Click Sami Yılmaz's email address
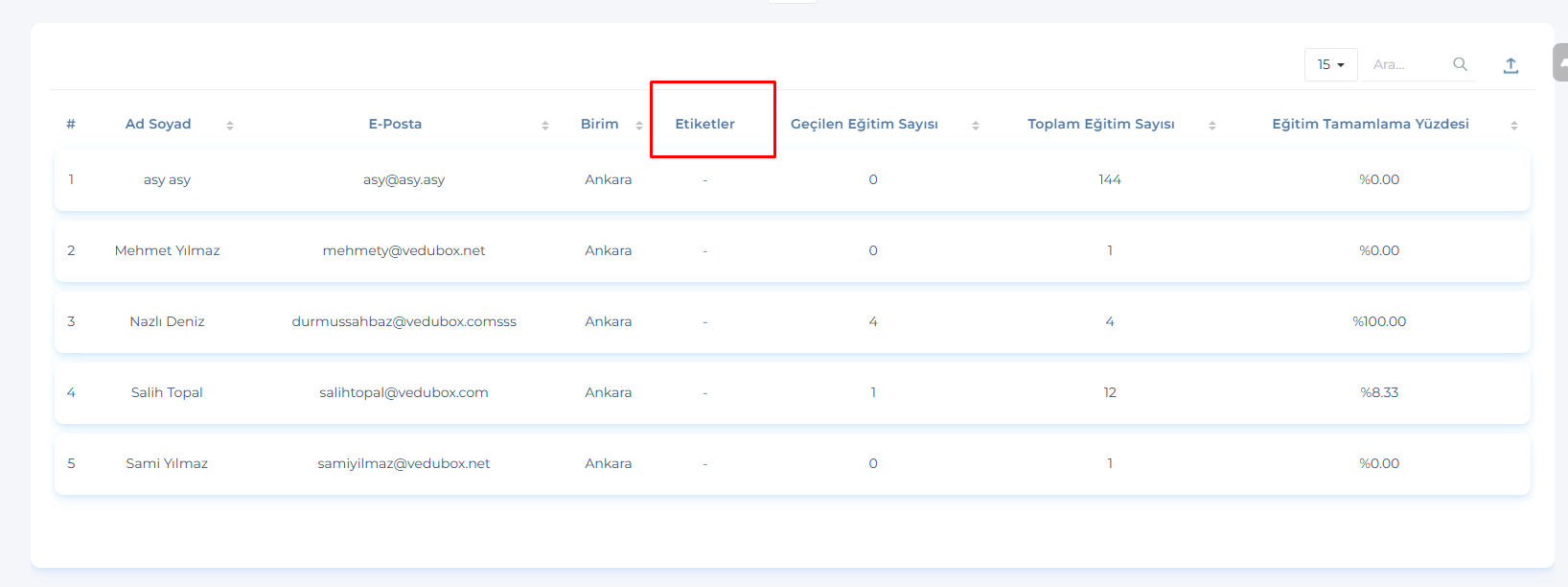This screenshot has height=587, width=1568. 404,463
